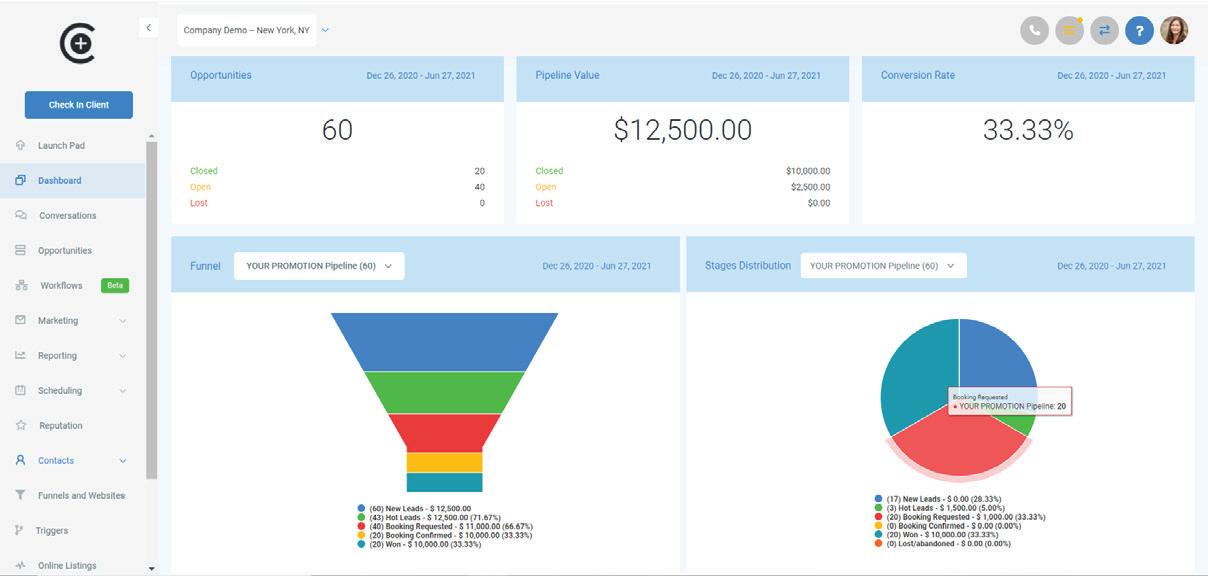Image resolution: width=1208 pixels, height=576 pixels.
Task: Toggle the Hot Leads funnel legend swatch
Action: [361, 517]
